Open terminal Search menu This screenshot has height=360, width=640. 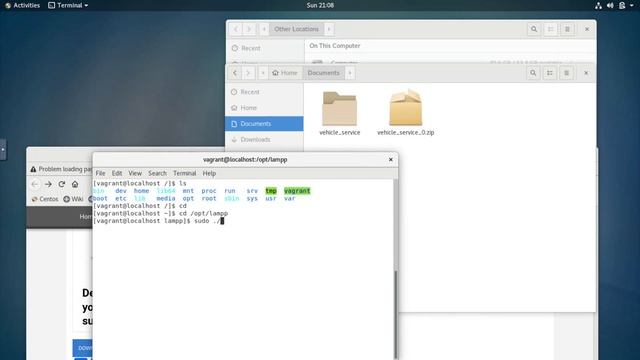point(158,173)
